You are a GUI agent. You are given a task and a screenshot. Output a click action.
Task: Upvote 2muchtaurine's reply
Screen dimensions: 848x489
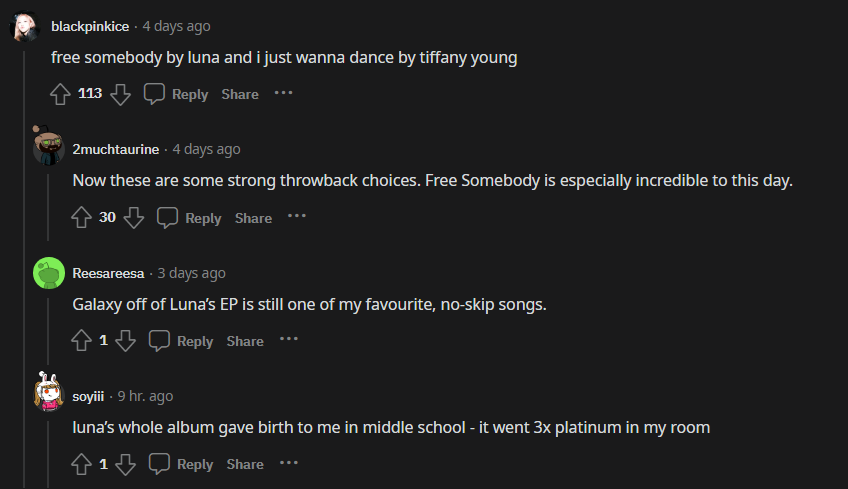[x=82, y=218]
